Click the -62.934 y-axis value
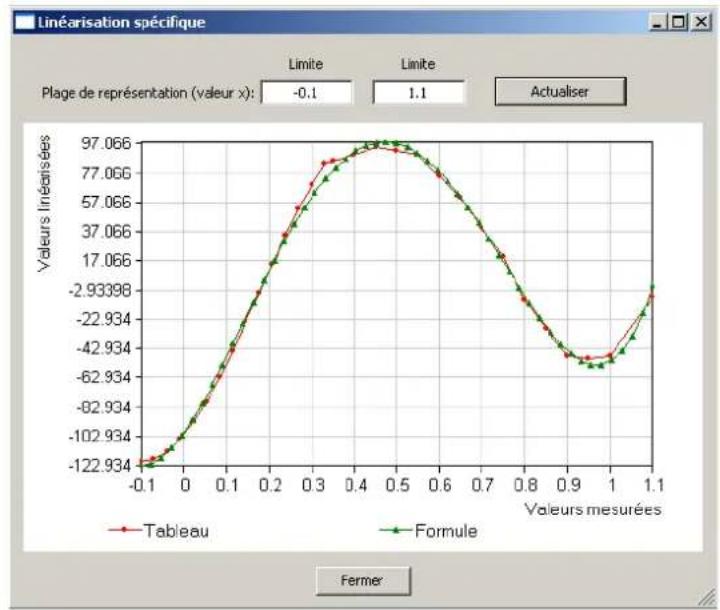720x610 pixels. point(103,377)
